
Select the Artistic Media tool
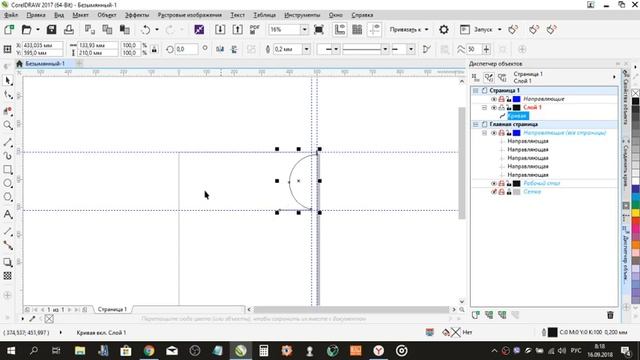8,156
